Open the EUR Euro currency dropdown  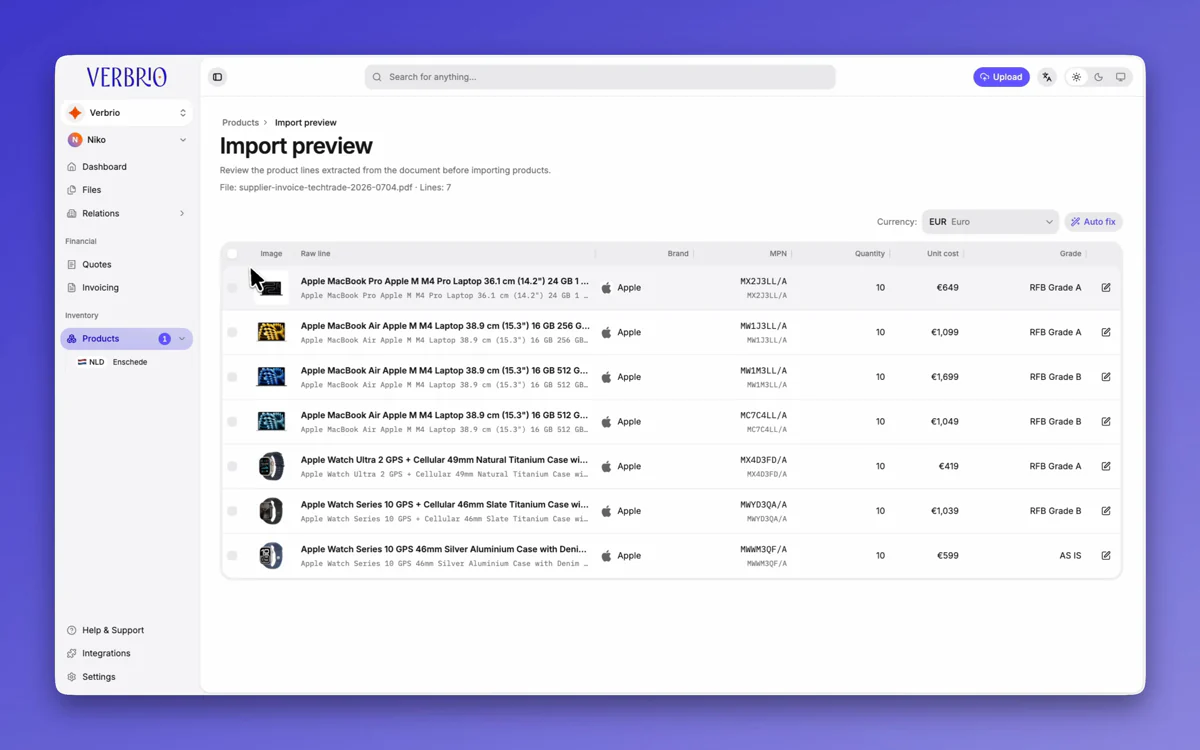coord(990,222)
